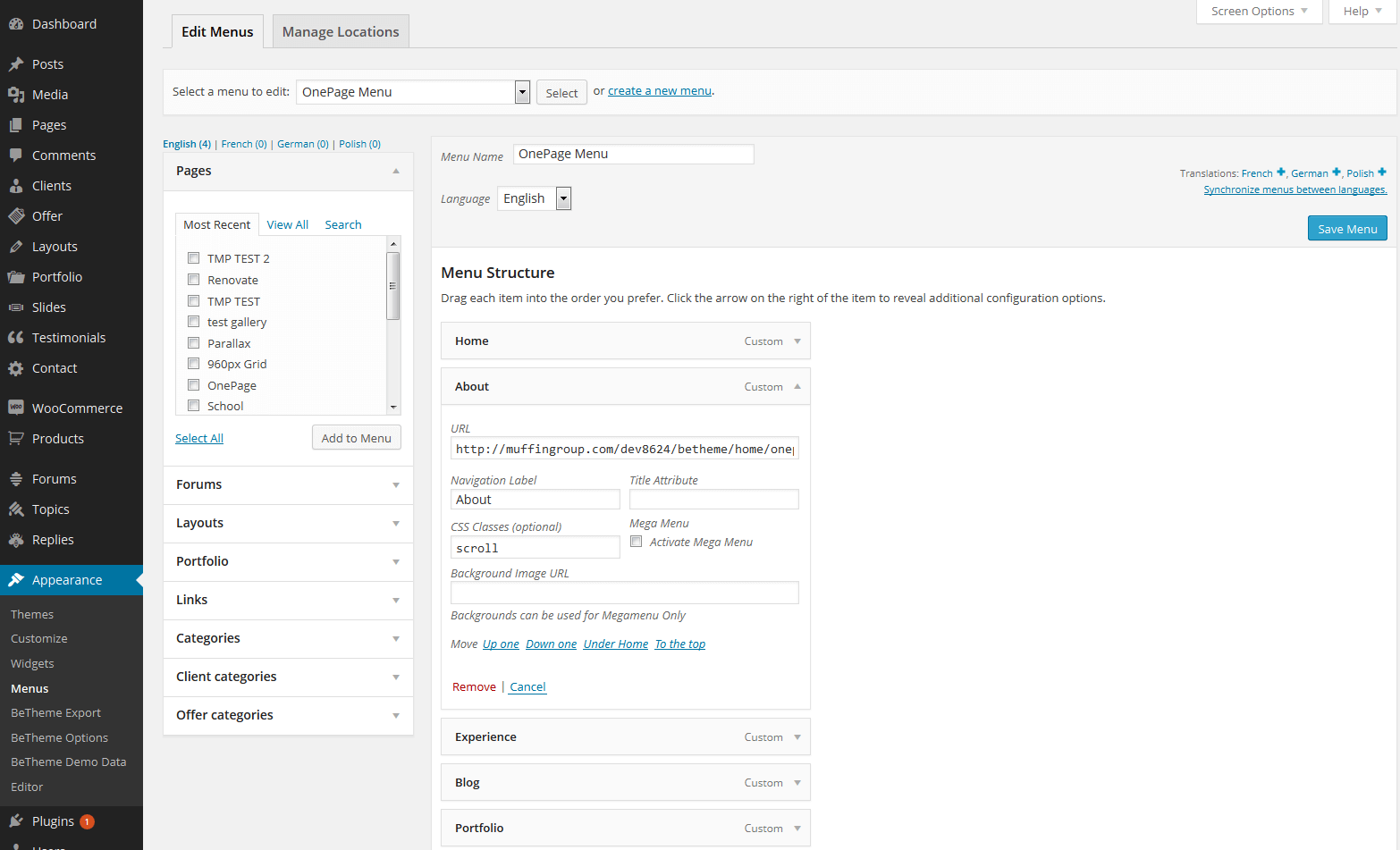
Task: Click the Products cart icon
Action: point(16,439)
